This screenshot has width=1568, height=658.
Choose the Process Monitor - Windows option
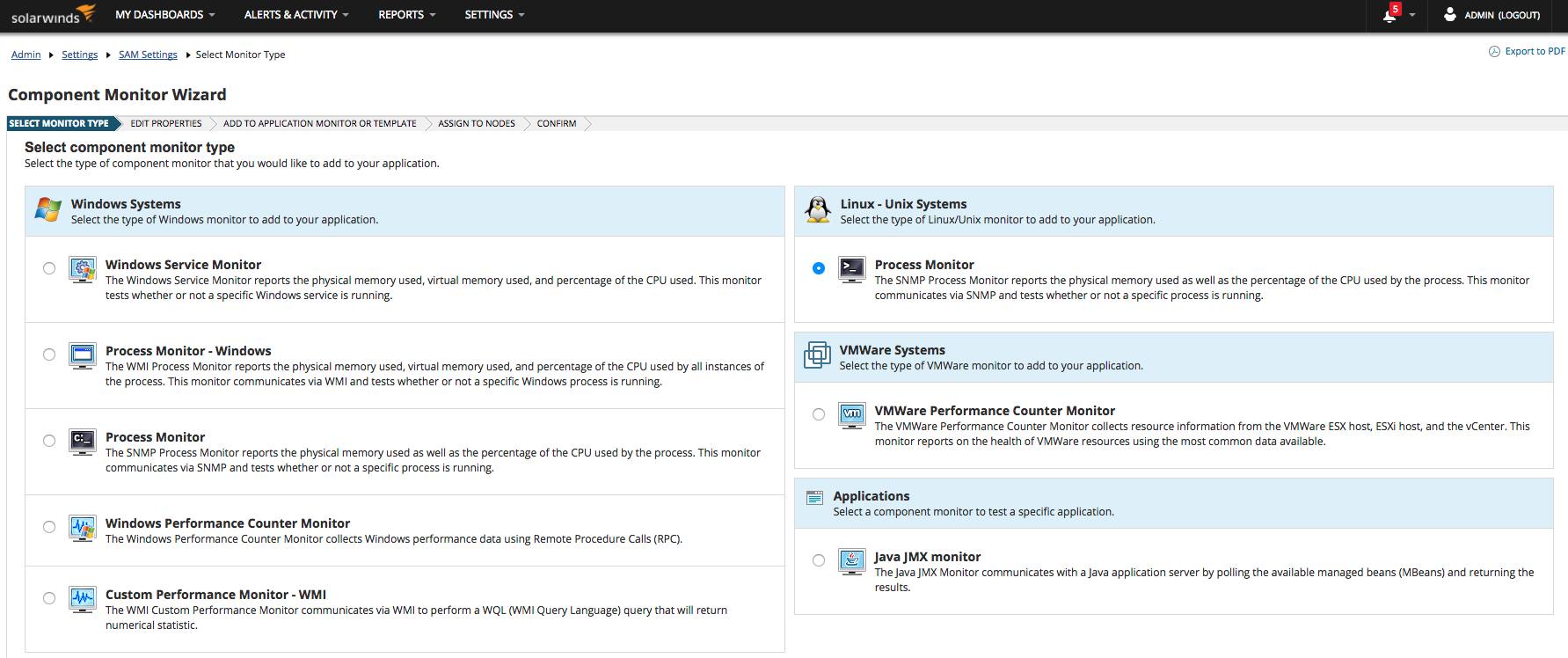49,355
